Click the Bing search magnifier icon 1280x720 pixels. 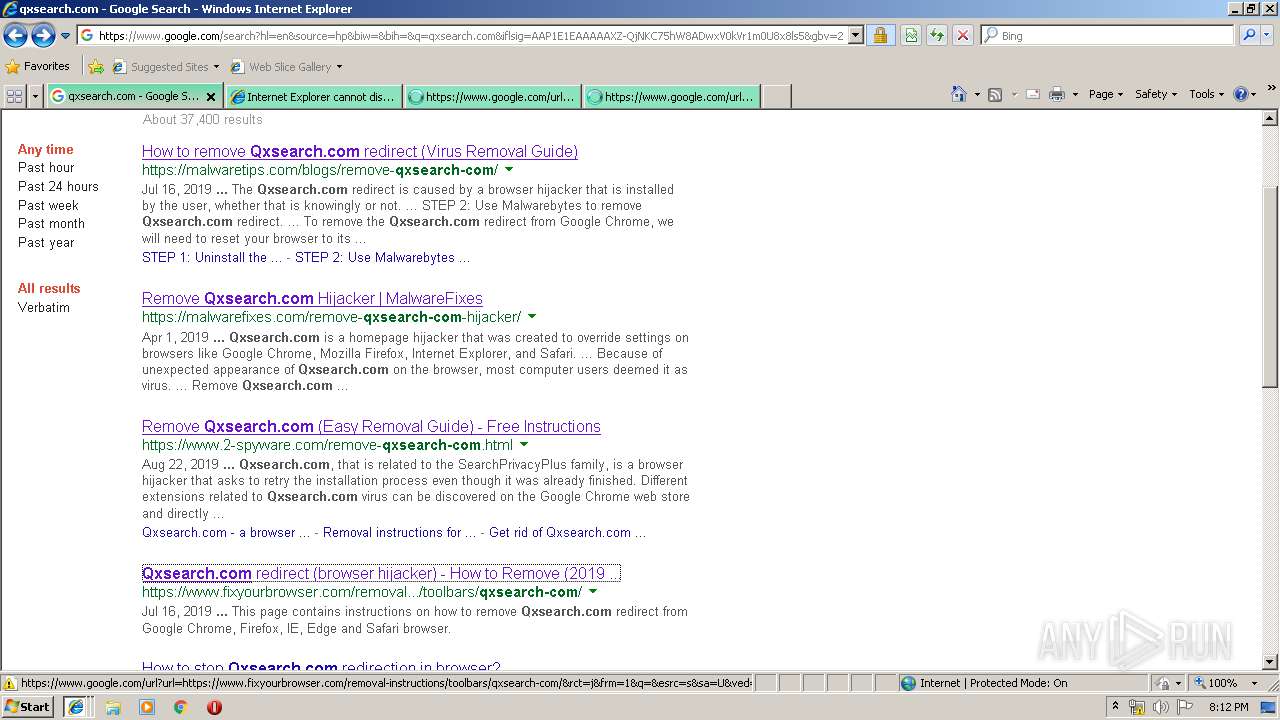1249,35
